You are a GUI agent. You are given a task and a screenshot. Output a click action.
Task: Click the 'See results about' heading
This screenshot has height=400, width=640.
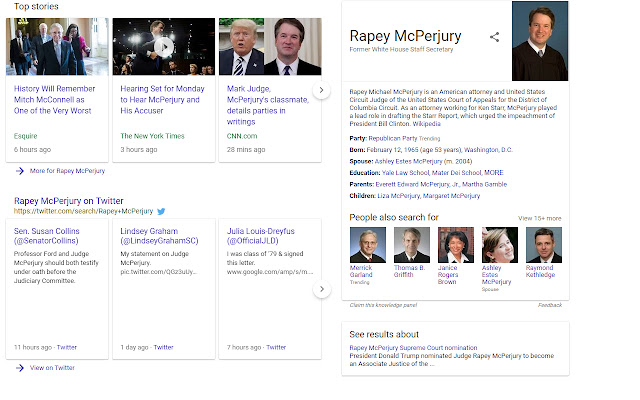(x=384, y=334)
